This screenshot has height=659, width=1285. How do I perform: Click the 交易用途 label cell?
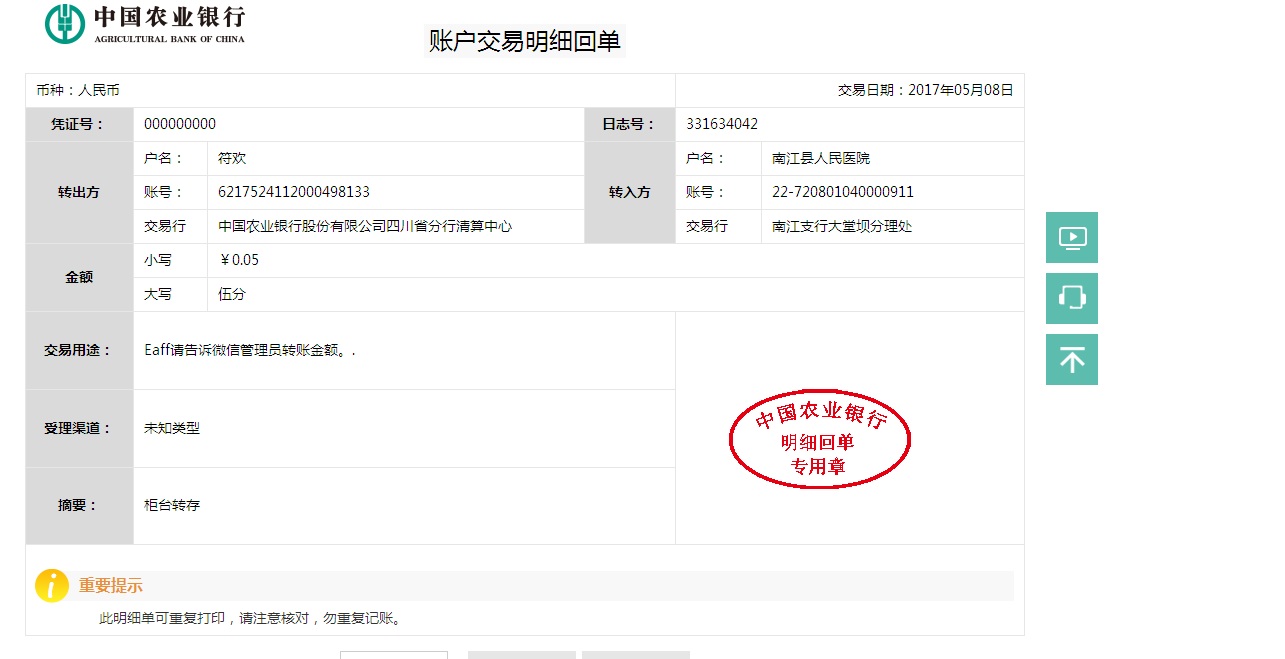point(79,350)
